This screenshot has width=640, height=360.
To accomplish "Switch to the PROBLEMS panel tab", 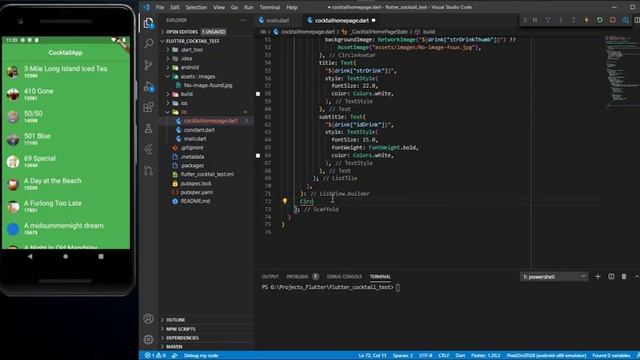I will (x=298, y=277).
